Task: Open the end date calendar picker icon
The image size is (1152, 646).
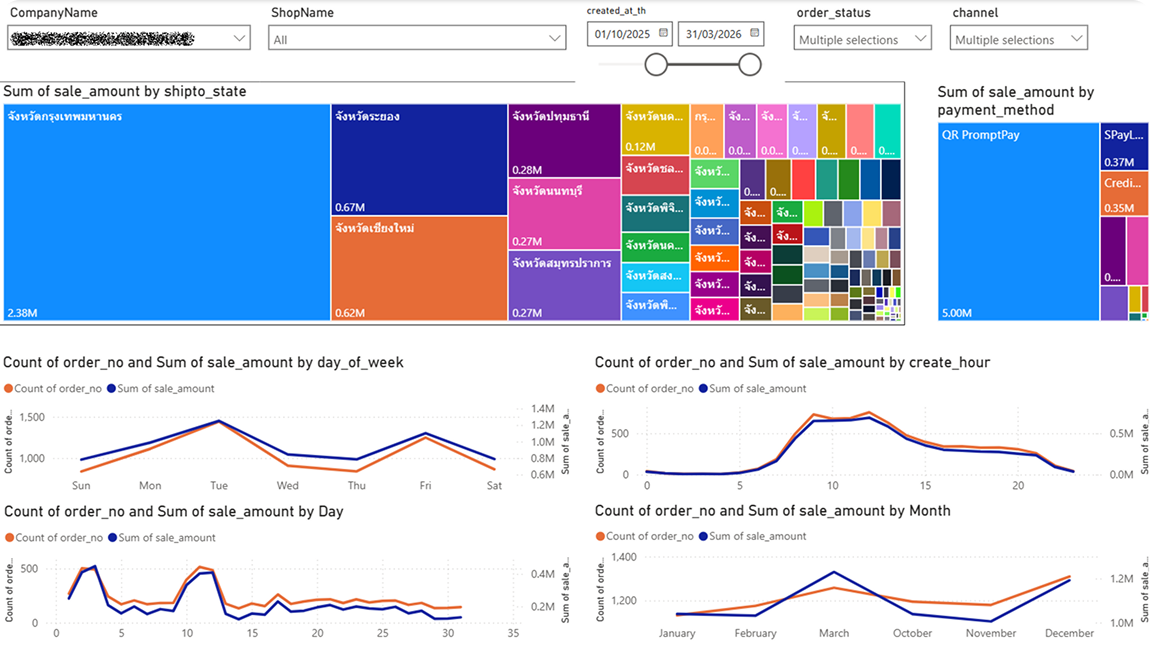Action: 755,33
